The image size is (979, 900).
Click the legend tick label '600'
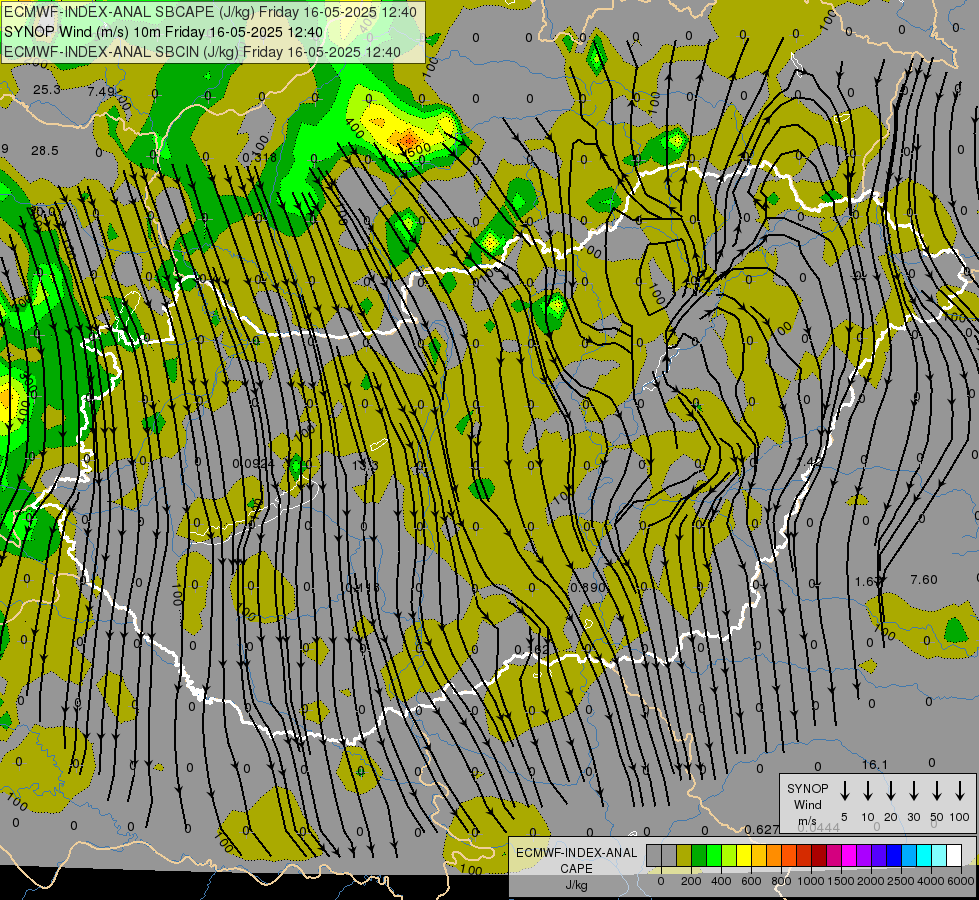click(x=751, y=881)
